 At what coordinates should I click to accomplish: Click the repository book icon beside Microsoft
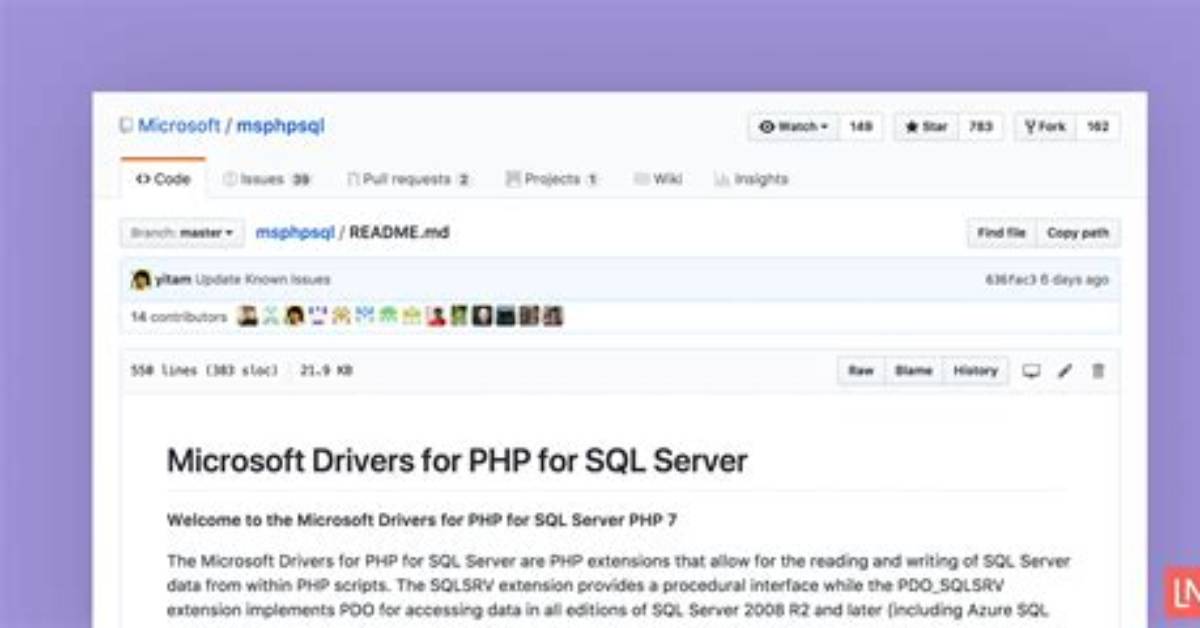tap(126, 126)
